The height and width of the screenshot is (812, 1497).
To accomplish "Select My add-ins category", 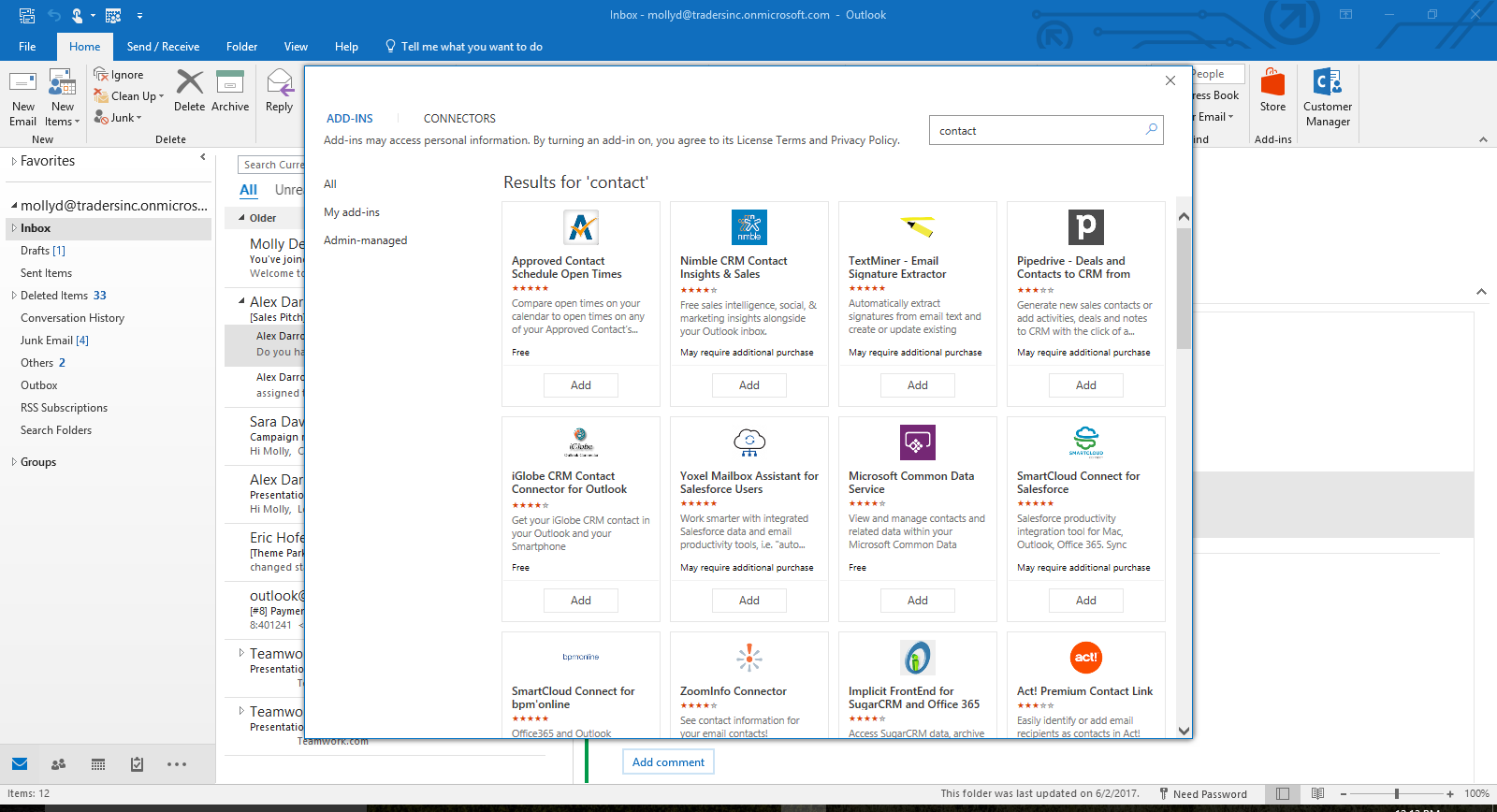I will (x=352, y=212).
